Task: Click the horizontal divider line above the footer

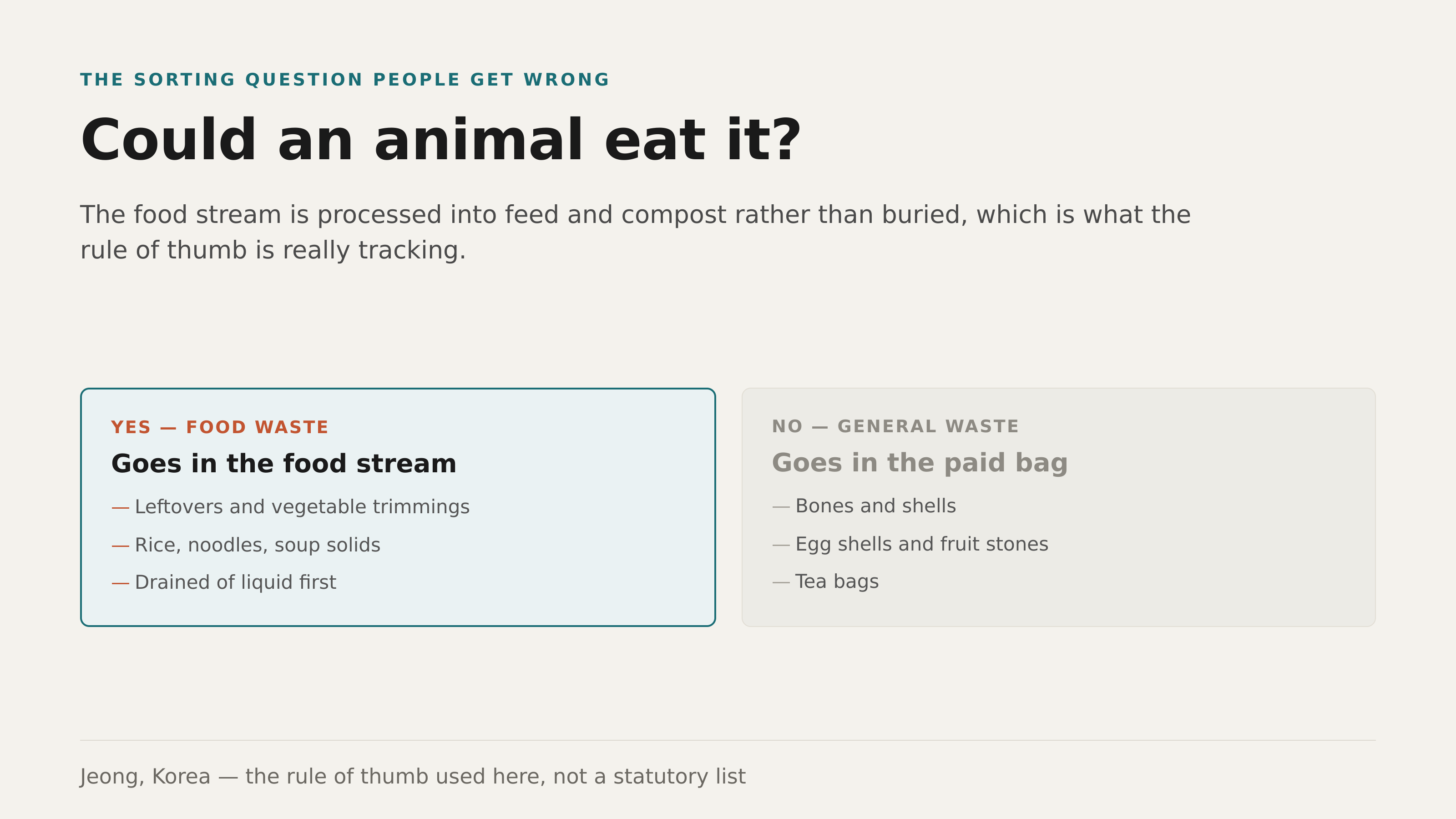Action: [x=728, y=740]
